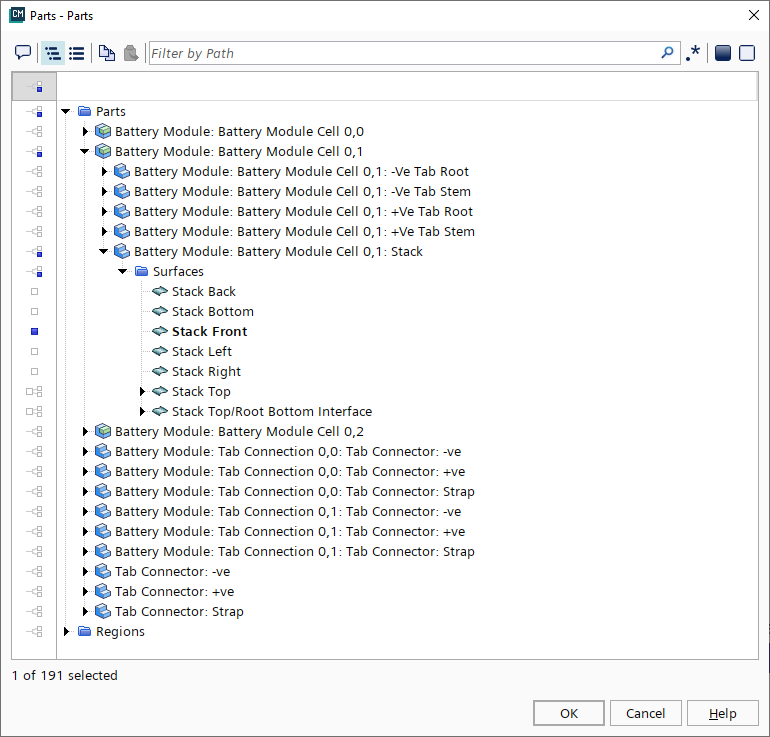Toggle selection box for Stack Right row

click(x=34, y=371)
